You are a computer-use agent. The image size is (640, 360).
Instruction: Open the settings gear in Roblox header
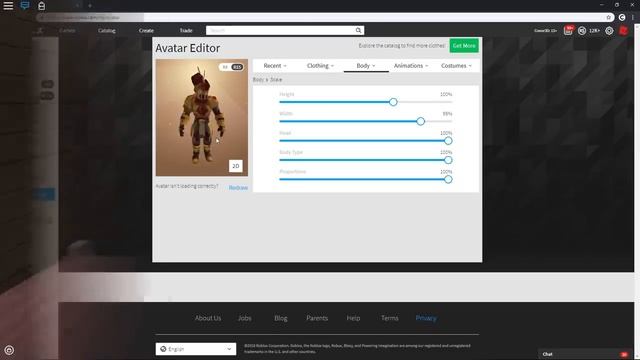[x=609, y=31]
